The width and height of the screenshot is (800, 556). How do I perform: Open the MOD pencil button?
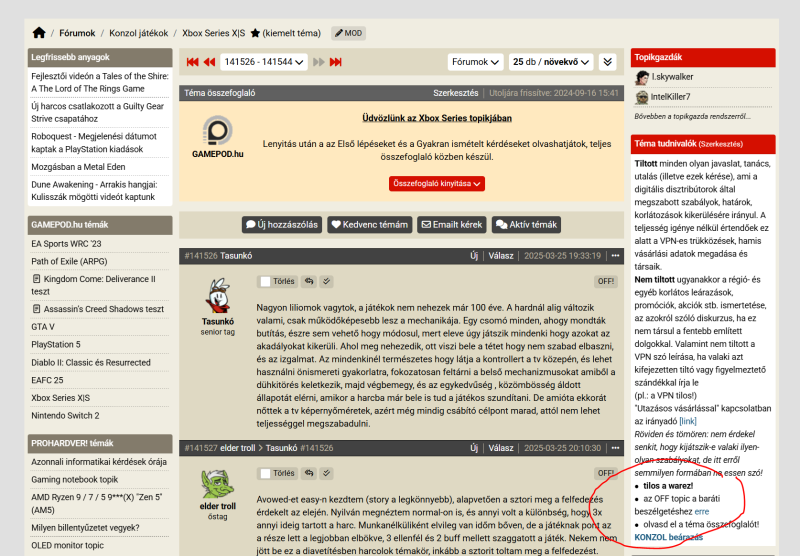[348, 33]
